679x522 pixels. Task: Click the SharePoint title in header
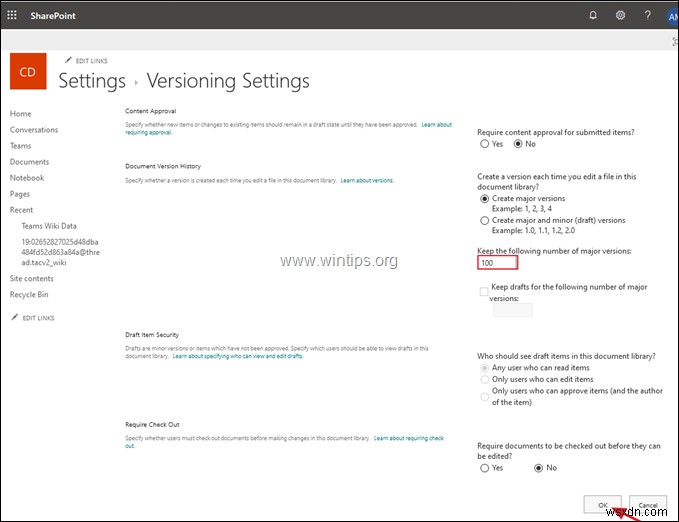[x=53, y=16]
